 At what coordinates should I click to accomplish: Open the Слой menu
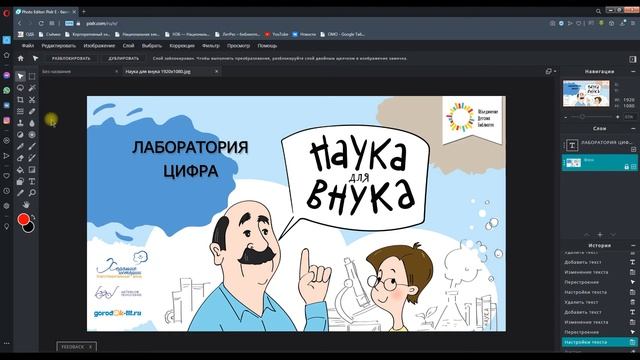click(x=128, y=46)
